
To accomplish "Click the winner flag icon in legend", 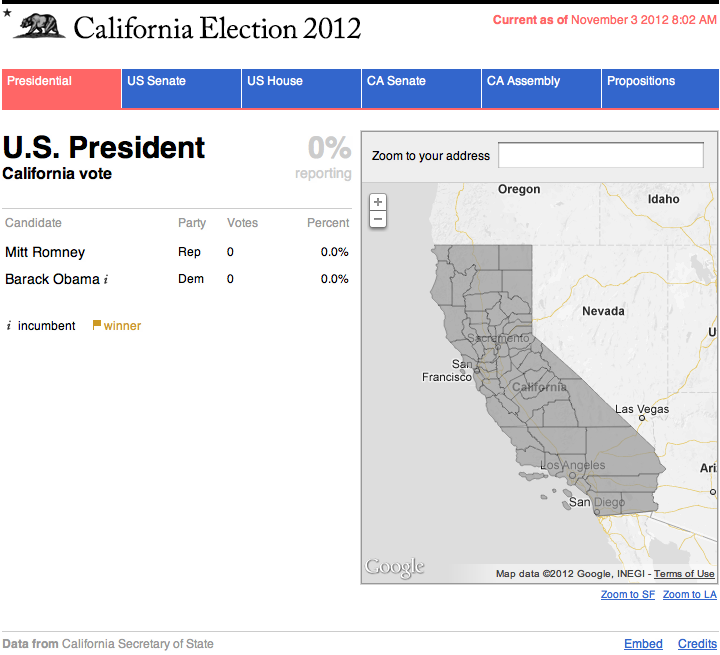I will pyautogui.click(x=97, y=325).
